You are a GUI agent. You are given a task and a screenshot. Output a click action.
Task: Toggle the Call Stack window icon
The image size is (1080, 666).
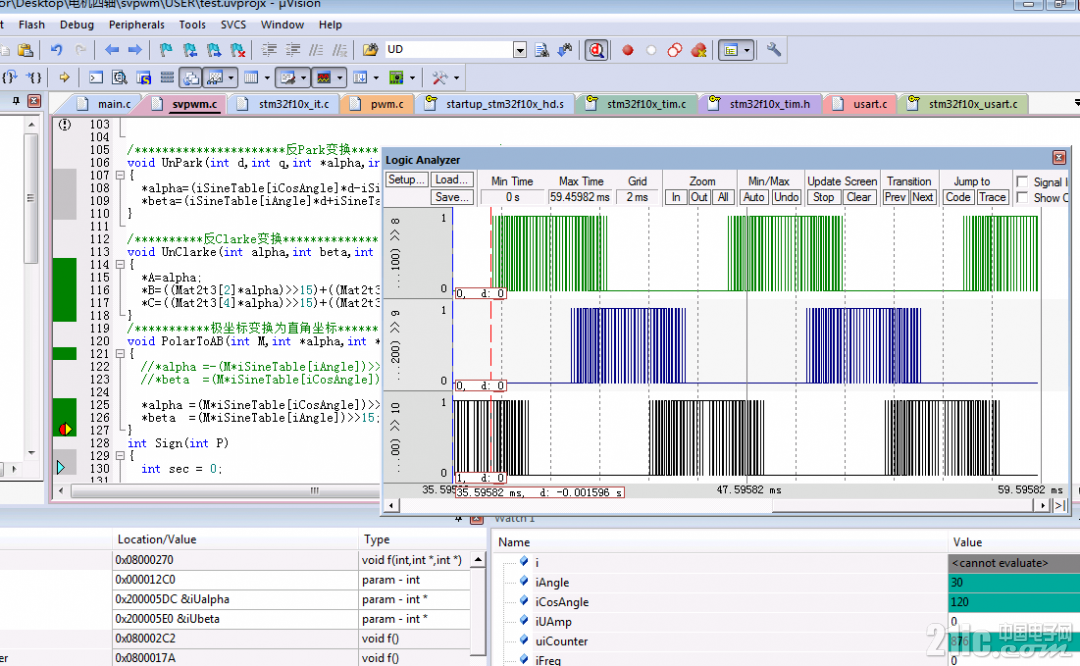coord(190,77)
